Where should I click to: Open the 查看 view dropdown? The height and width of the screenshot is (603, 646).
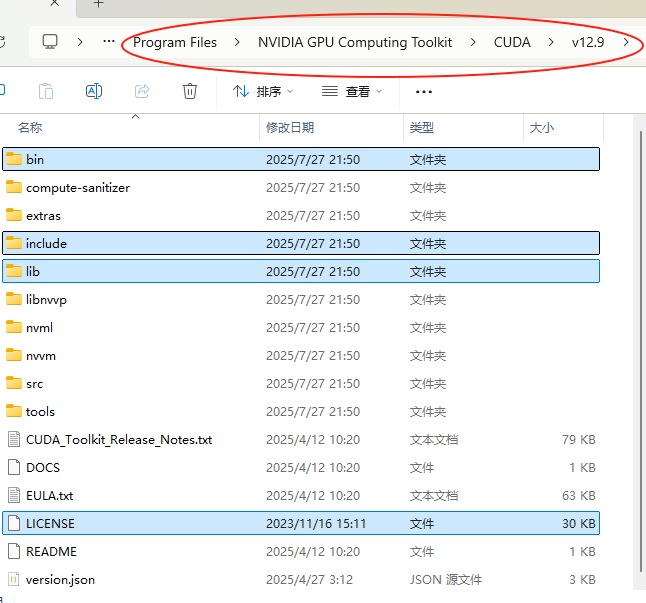tap(352, 91)
